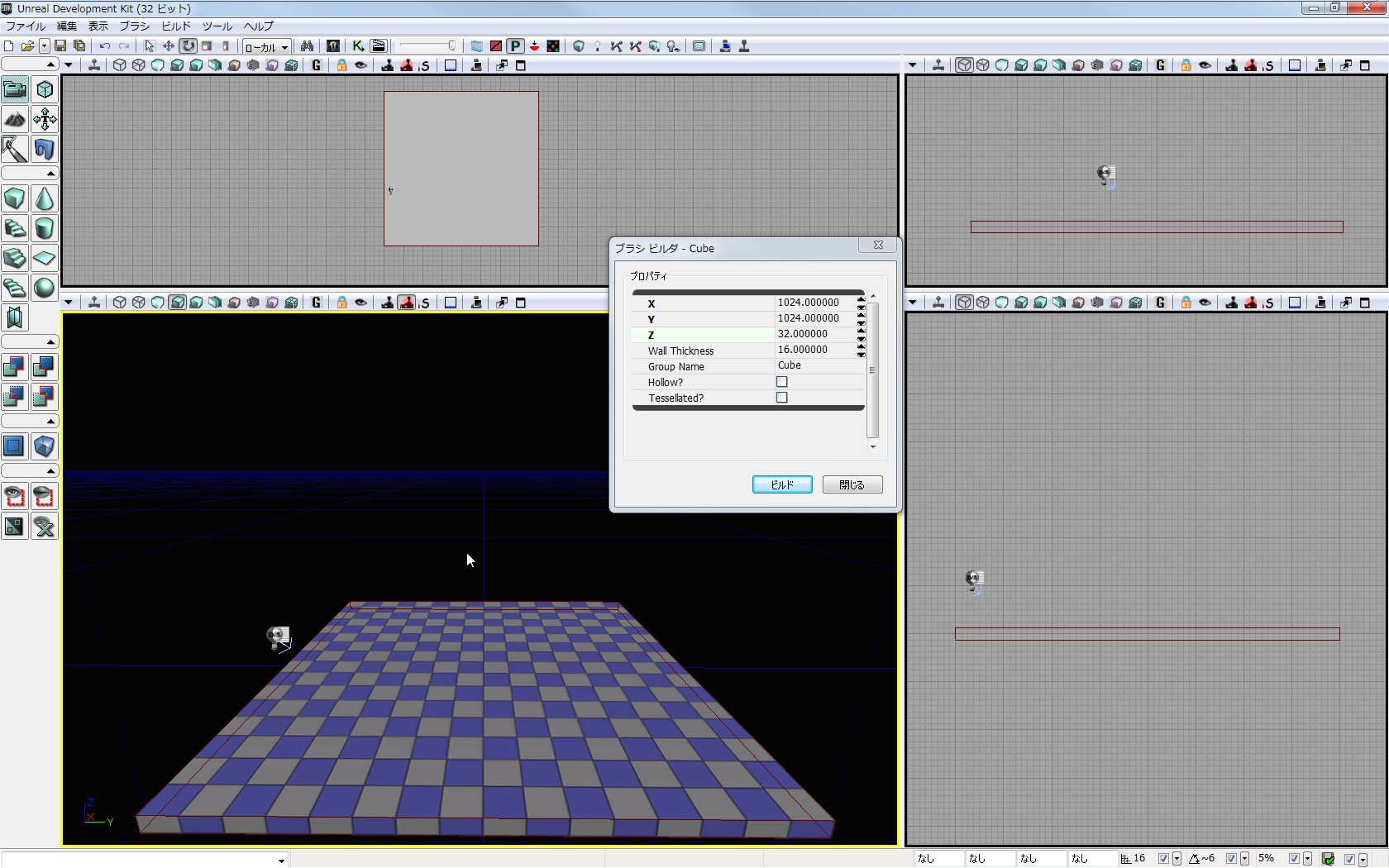This screenshot has width=1389, height=868.
Task: Enable the Tessellated? checkbox
Action: coord(781,398)
